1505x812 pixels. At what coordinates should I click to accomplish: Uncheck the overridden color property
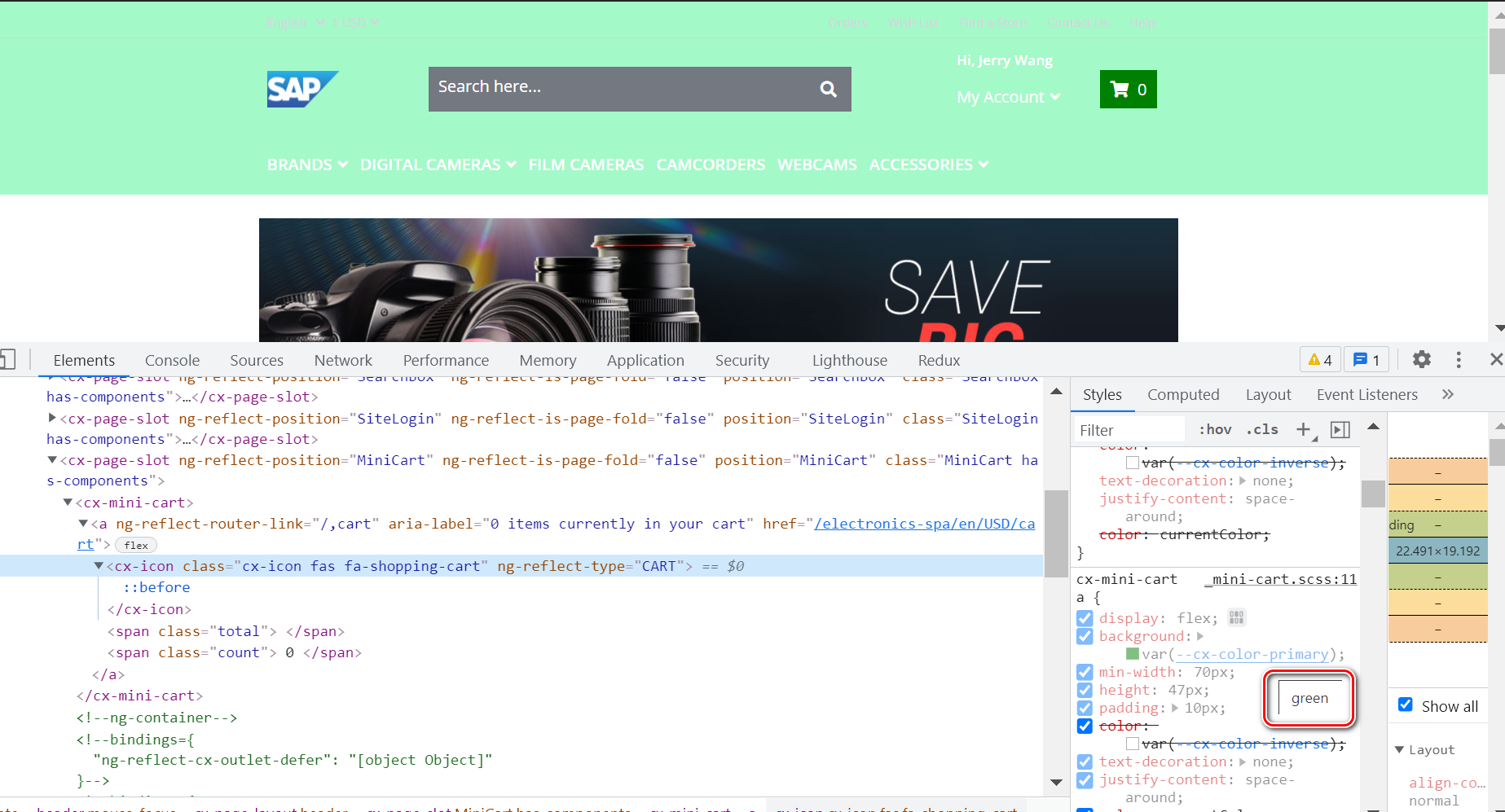tap(1085, 726)
